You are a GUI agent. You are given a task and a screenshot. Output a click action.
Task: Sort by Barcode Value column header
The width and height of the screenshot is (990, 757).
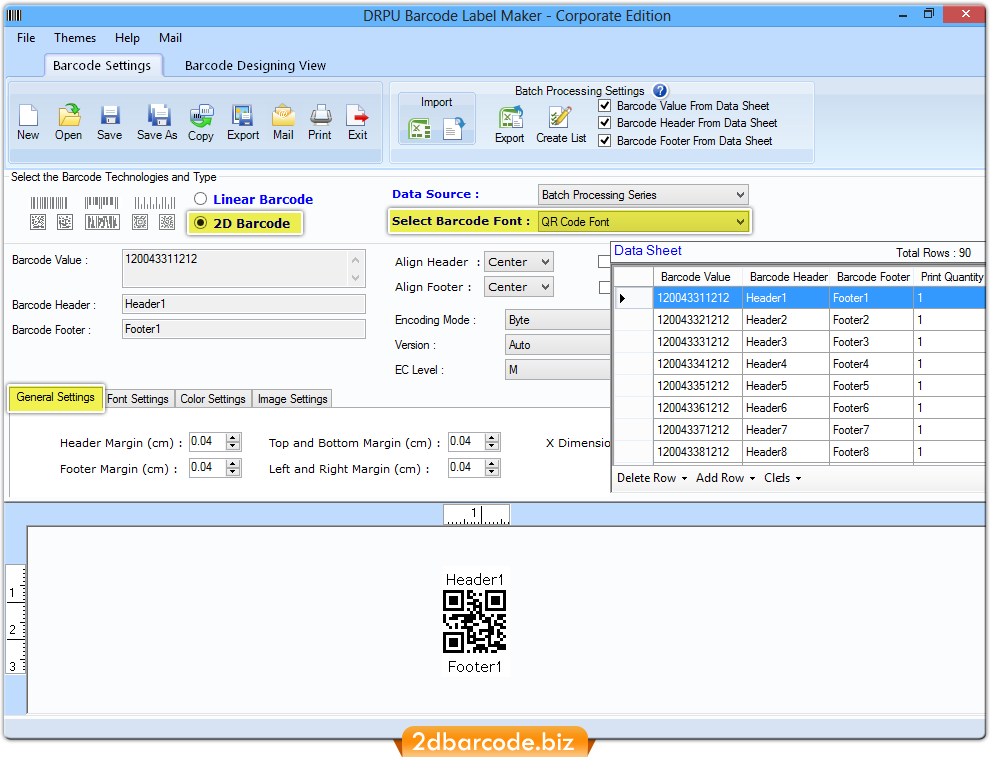point(696,277)
